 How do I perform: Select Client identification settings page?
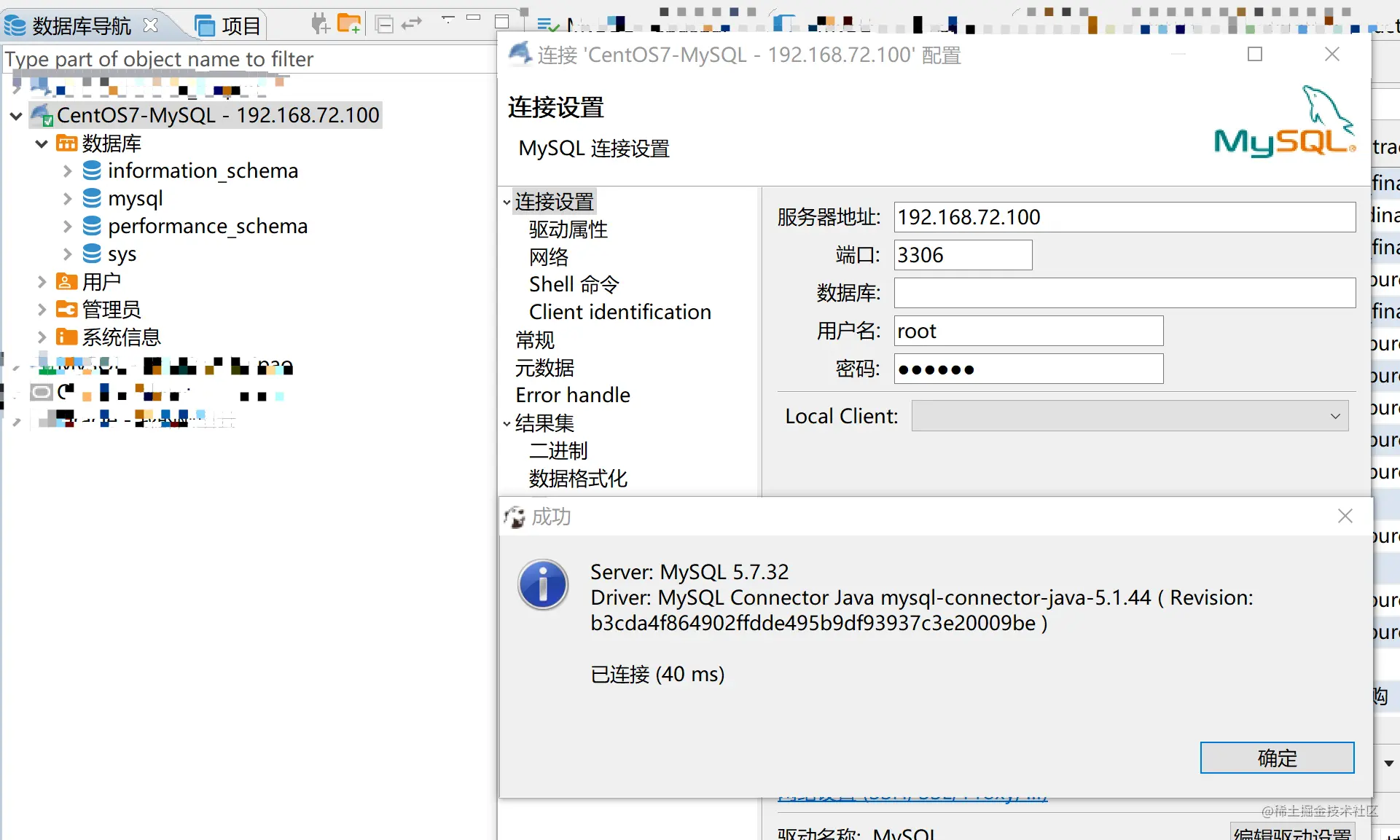(619, 312)
